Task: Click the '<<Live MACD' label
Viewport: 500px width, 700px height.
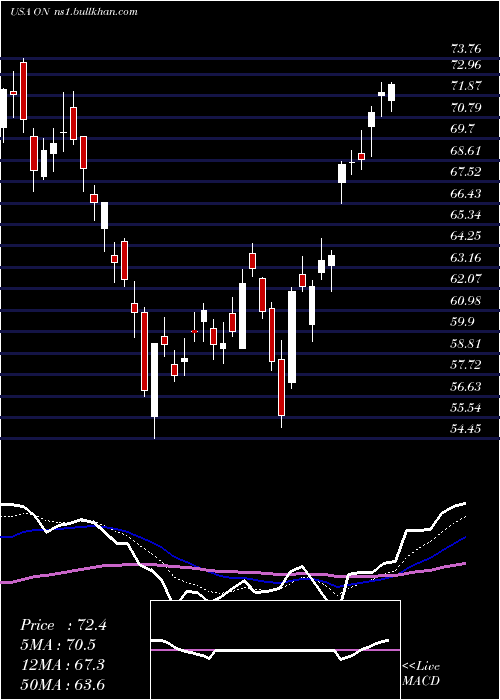Action: 421,673
